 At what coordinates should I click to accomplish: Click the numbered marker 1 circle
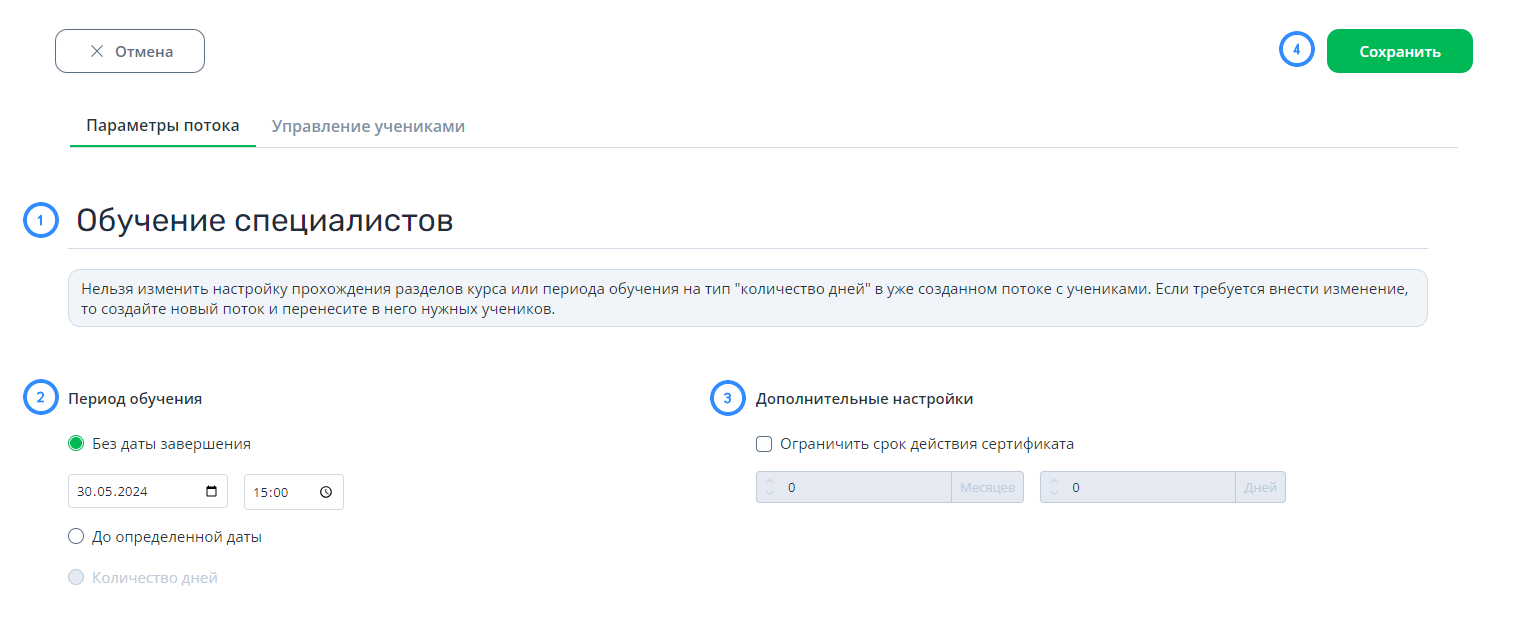coord(40,221)
